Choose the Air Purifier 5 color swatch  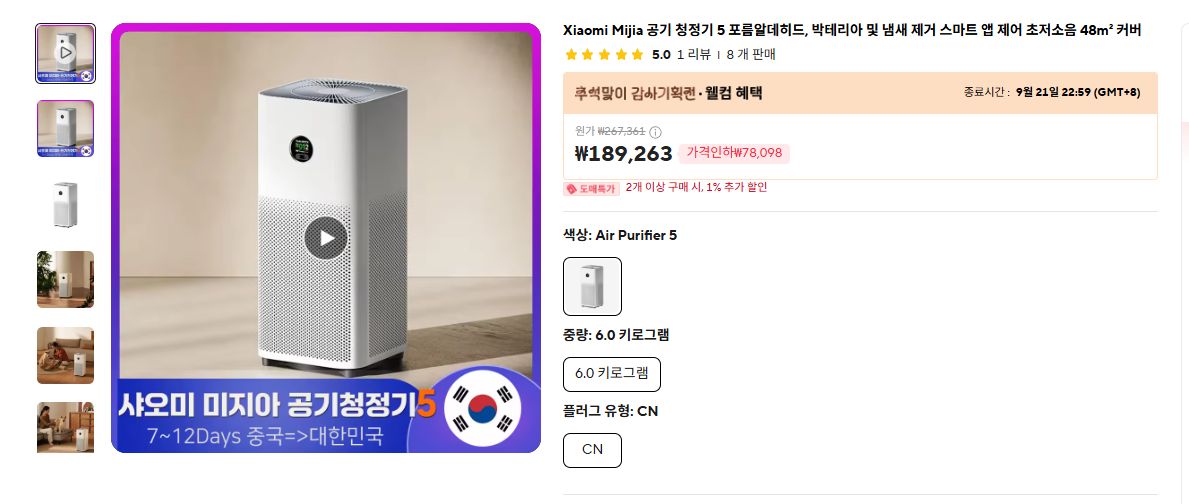pos(592,287)
